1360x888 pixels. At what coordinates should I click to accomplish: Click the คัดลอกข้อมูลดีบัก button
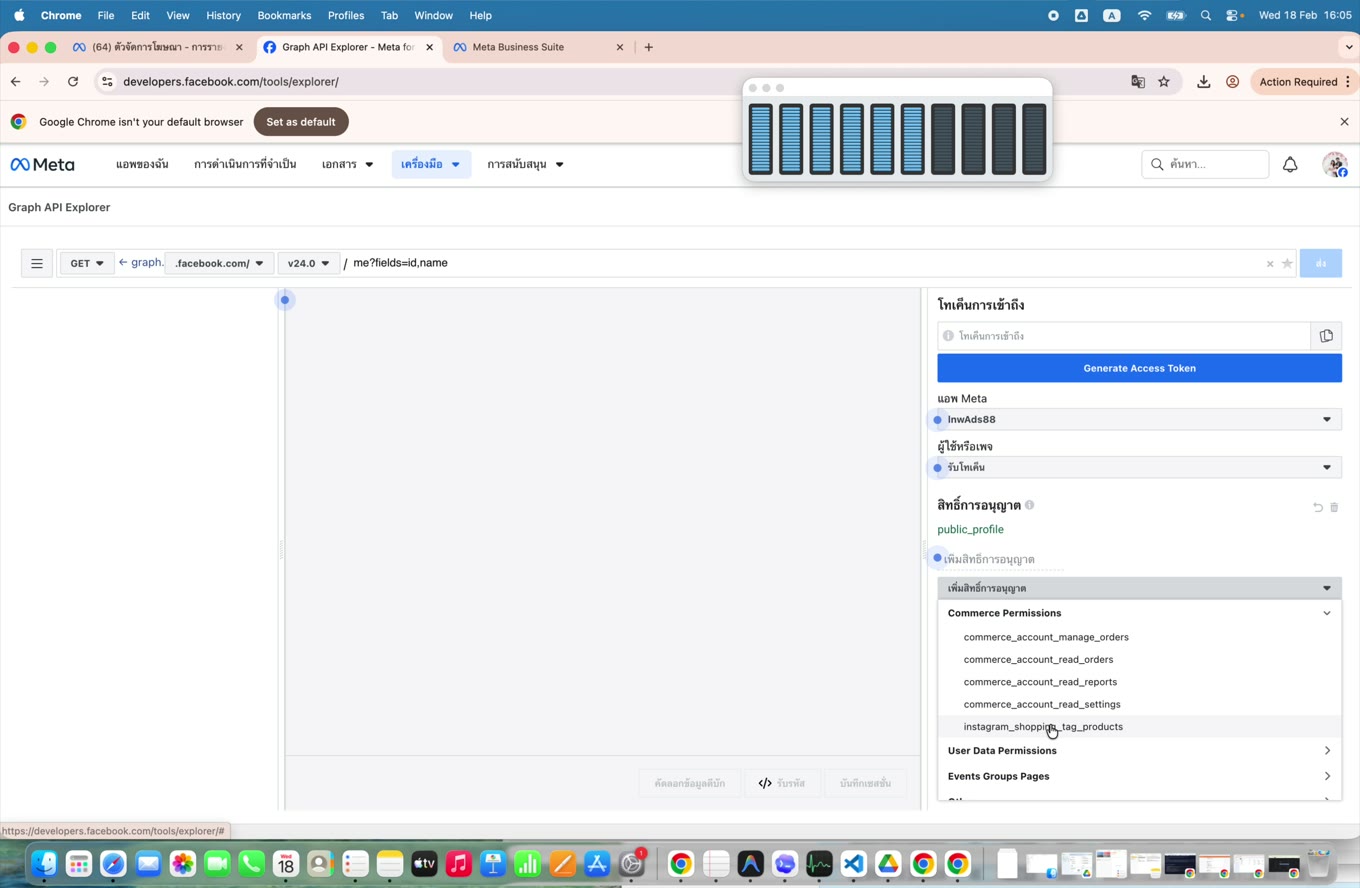(x=690, y=783)
